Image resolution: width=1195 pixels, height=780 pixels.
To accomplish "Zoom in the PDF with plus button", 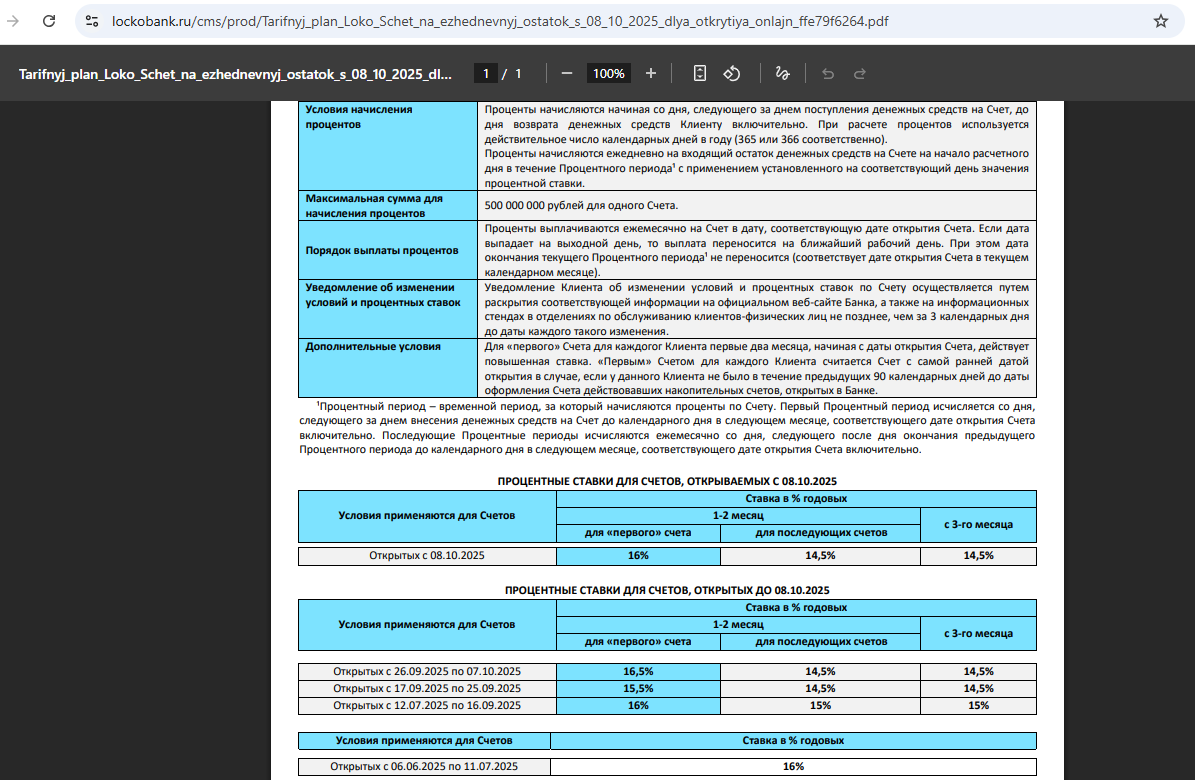I will [x=651, y=73].
